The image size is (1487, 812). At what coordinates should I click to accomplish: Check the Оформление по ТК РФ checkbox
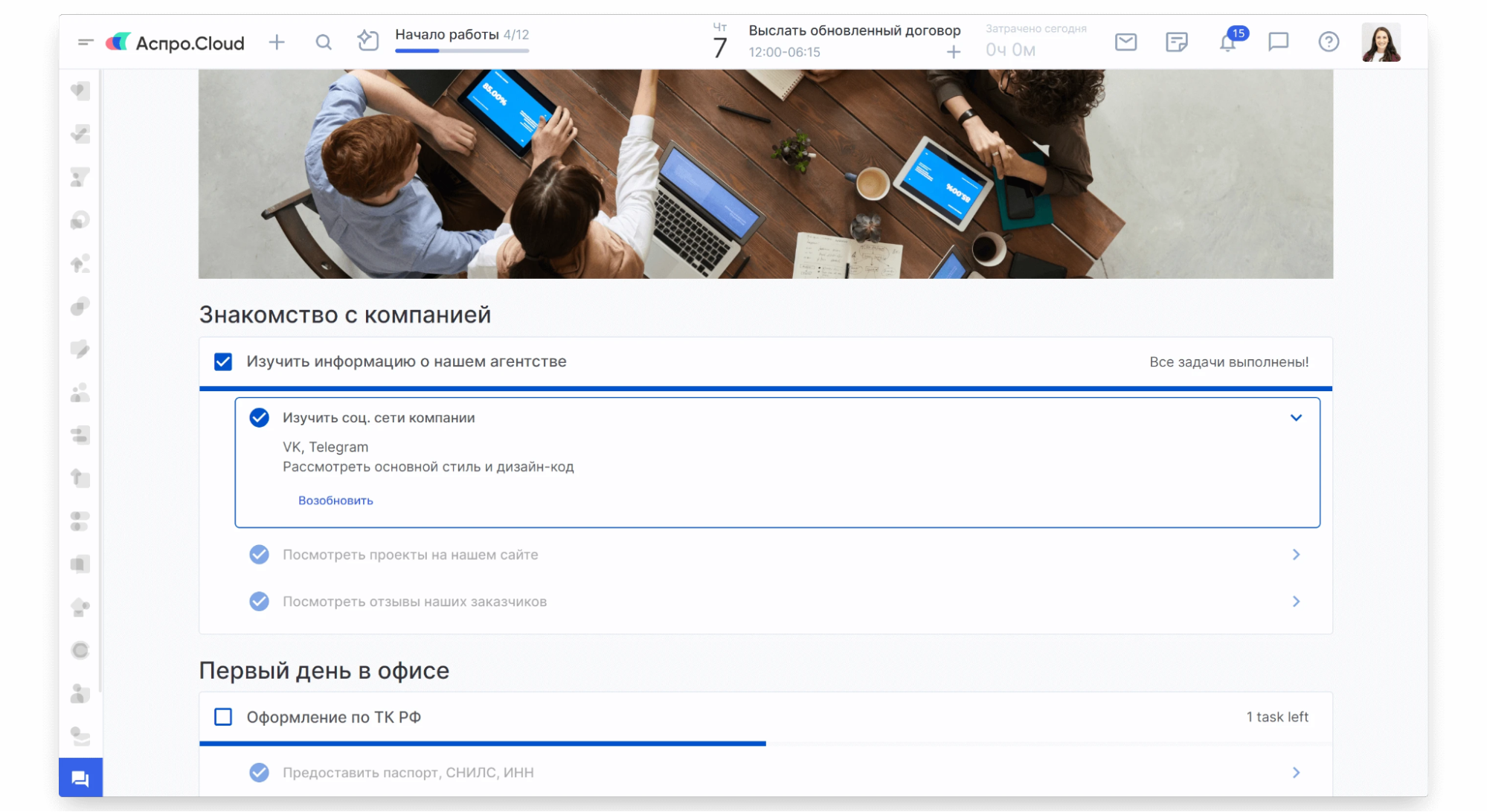[x=223, y=717]
